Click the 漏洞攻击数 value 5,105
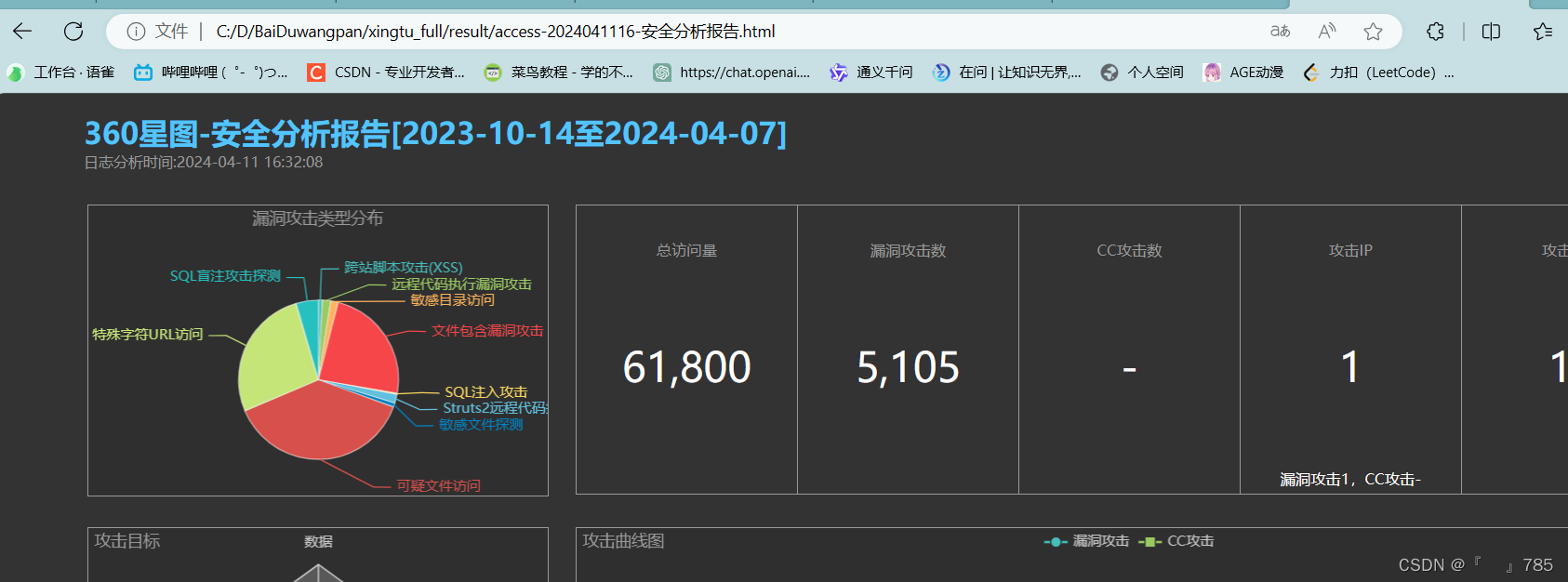The height and width of the screenshot is (582, 1568). (909, 367)
